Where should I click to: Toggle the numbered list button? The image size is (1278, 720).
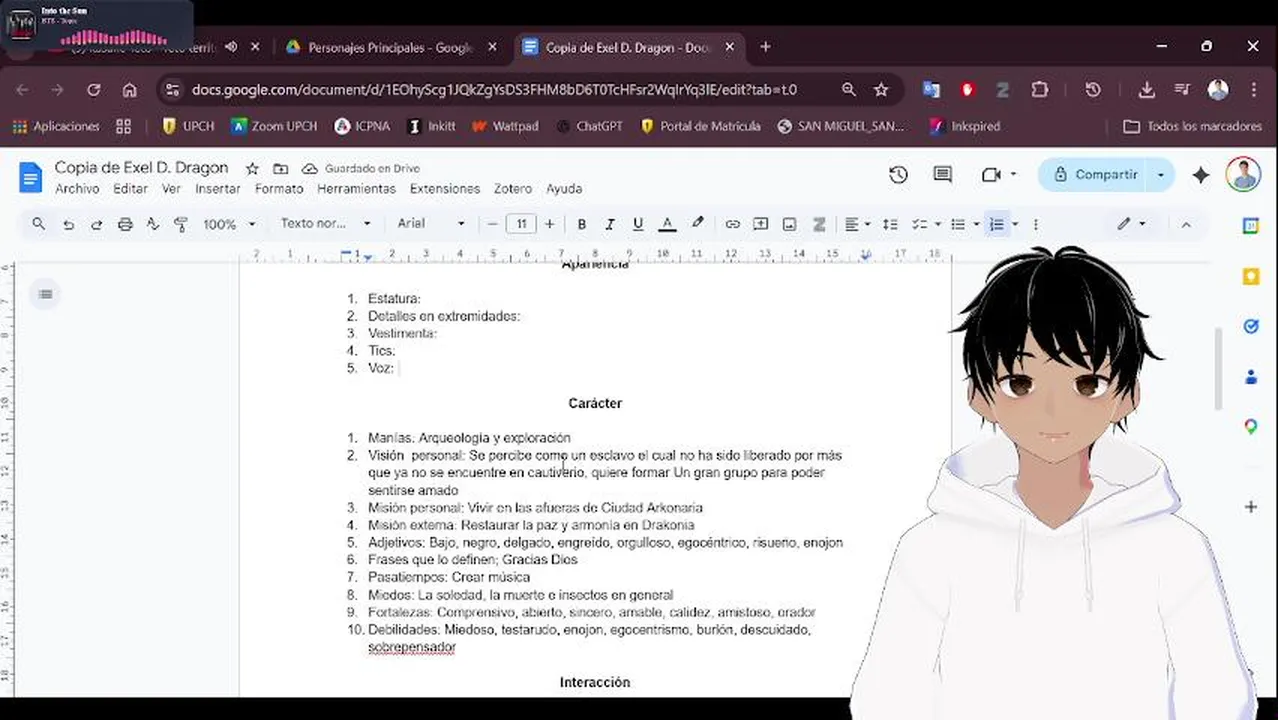[x=997, y=224]
